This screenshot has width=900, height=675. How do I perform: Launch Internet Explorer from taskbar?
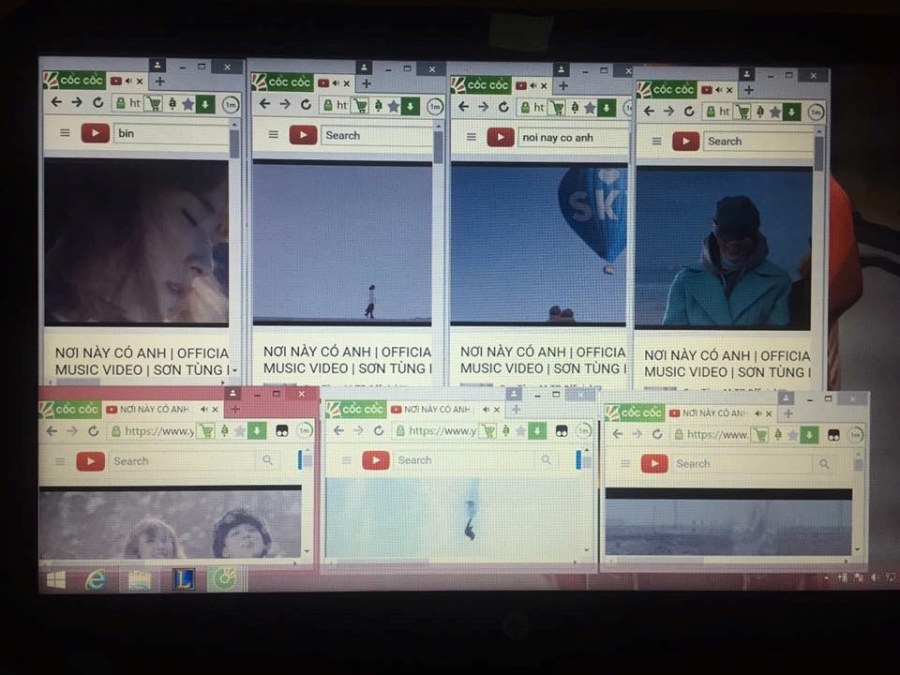(96, 580)
